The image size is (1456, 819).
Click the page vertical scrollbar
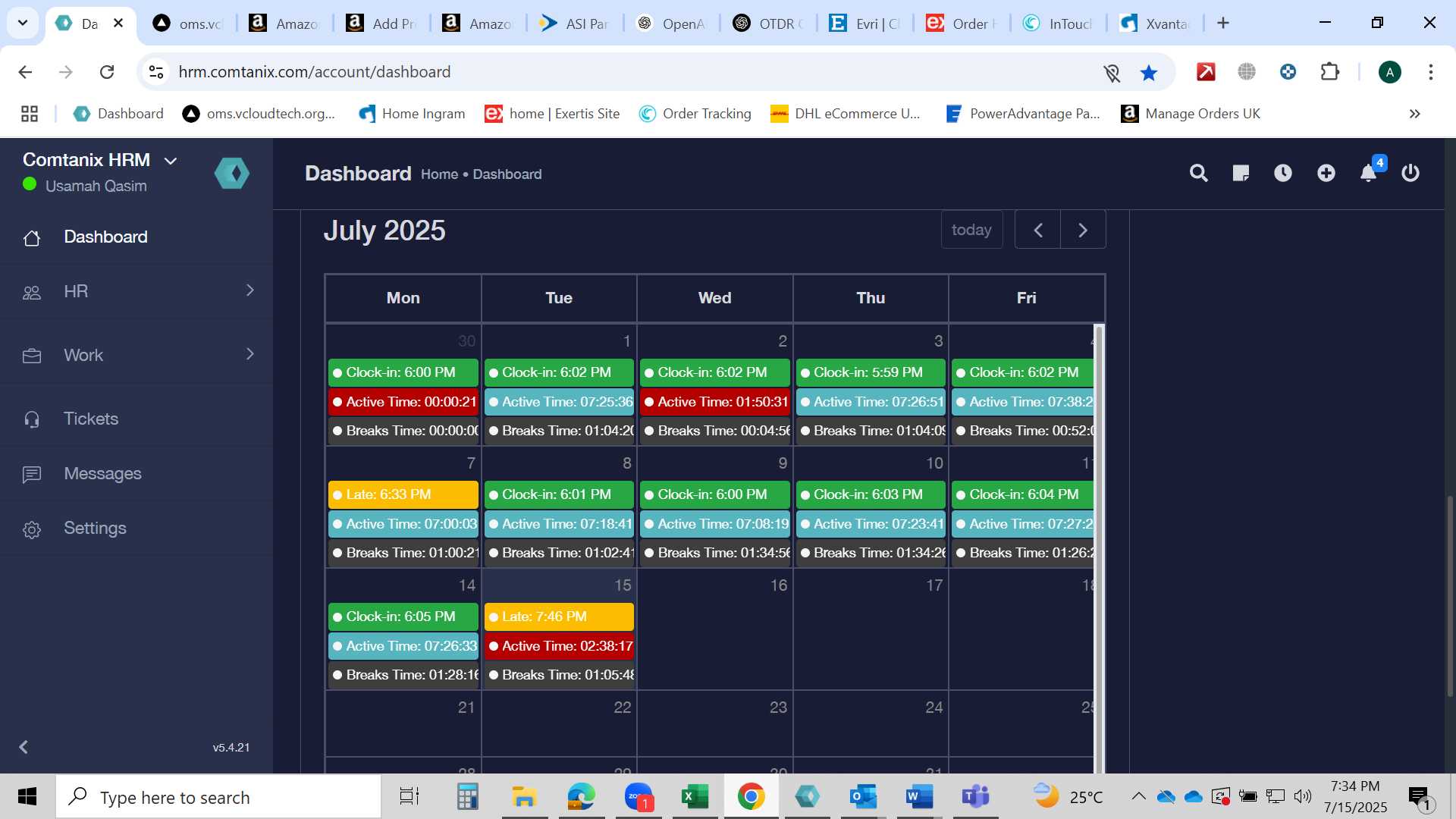(x=1450, y=595)
